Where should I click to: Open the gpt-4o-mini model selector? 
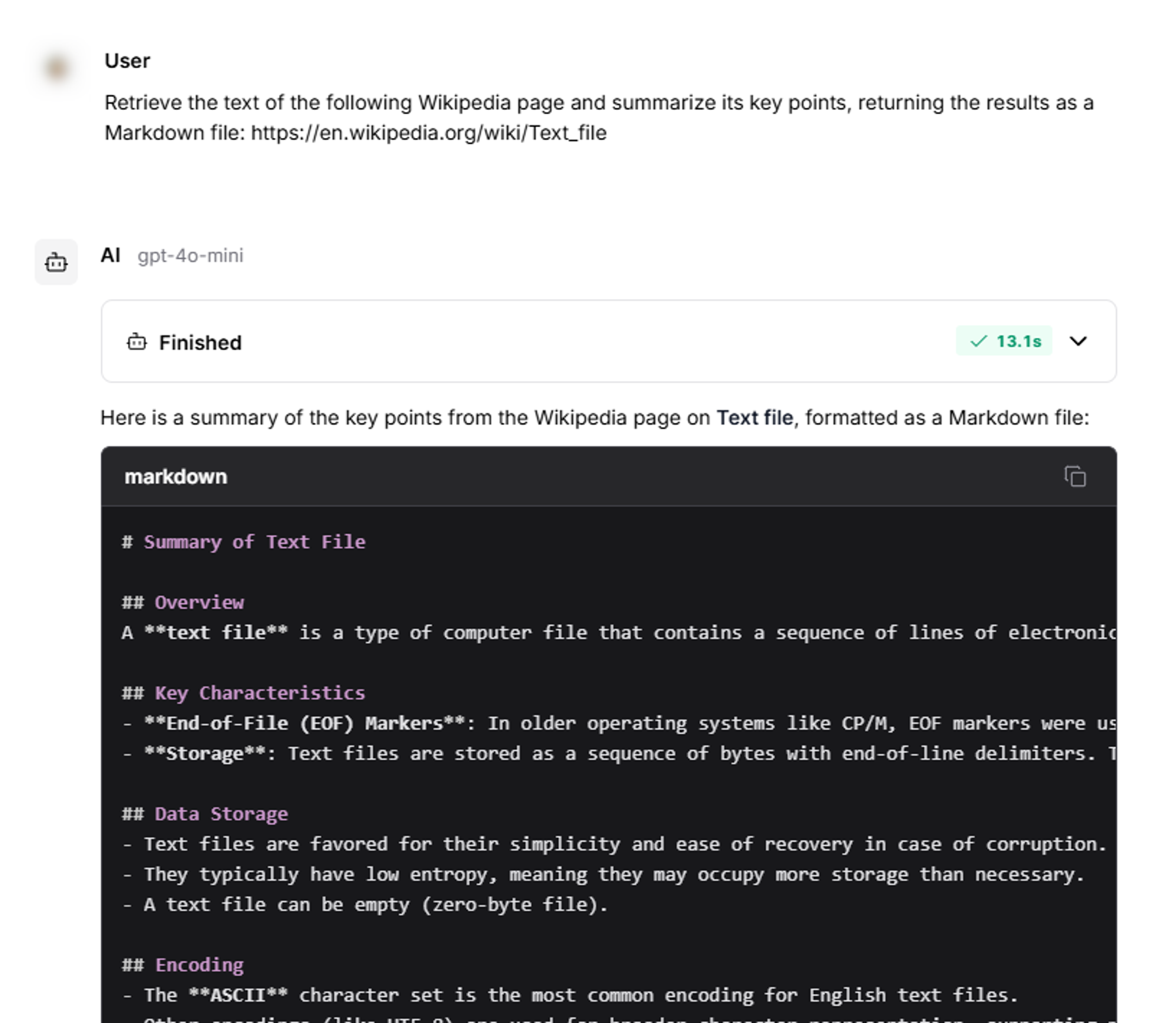tap(190, 256)
